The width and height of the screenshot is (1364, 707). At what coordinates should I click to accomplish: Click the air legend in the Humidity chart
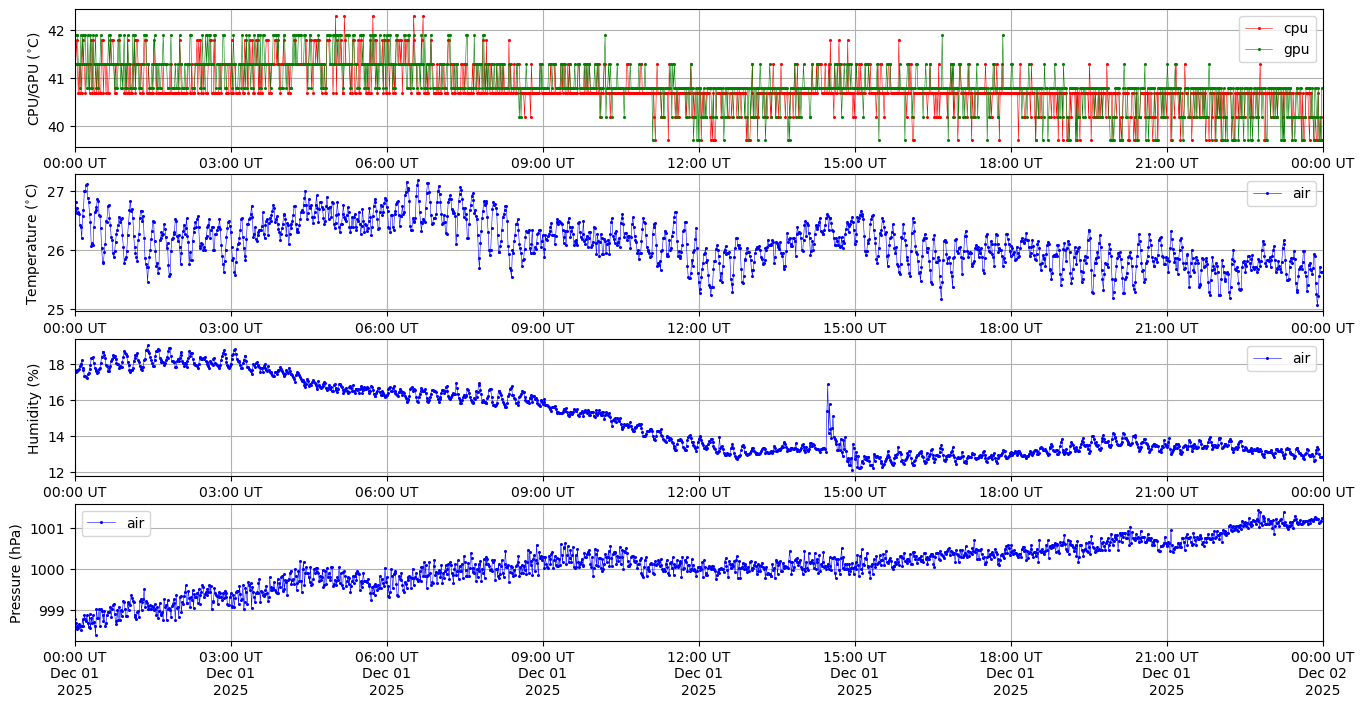(1301, 358)
